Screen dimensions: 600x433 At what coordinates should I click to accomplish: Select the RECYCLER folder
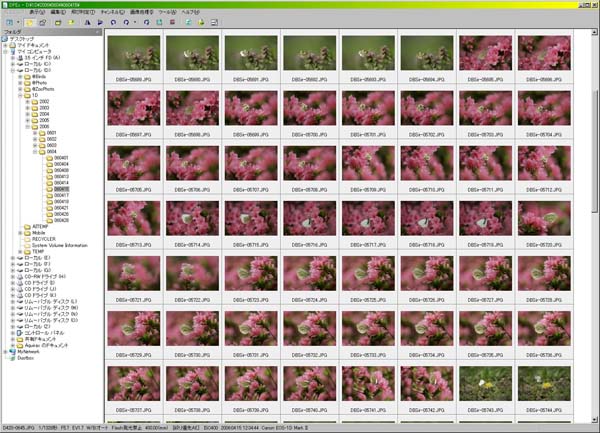pos(44,239)
